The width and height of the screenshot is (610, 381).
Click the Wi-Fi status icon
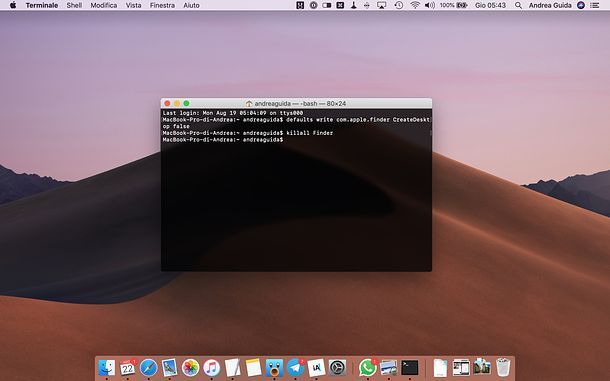click(x=415, y=5)
